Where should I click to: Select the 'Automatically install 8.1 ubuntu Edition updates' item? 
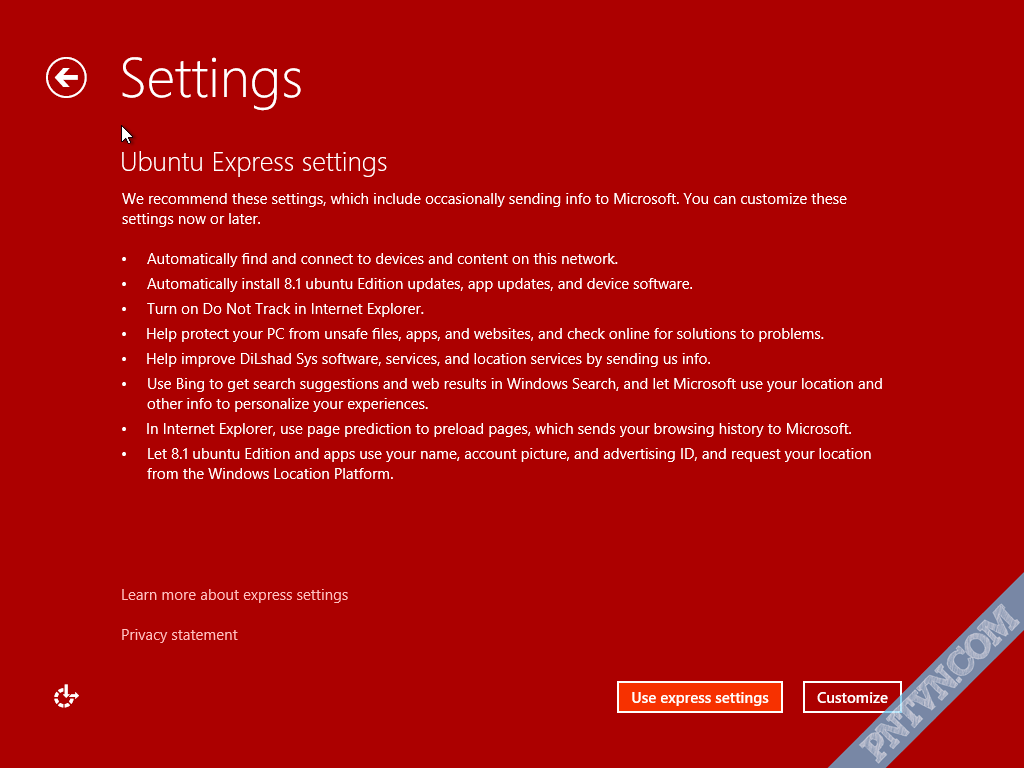tap(419, 284)
